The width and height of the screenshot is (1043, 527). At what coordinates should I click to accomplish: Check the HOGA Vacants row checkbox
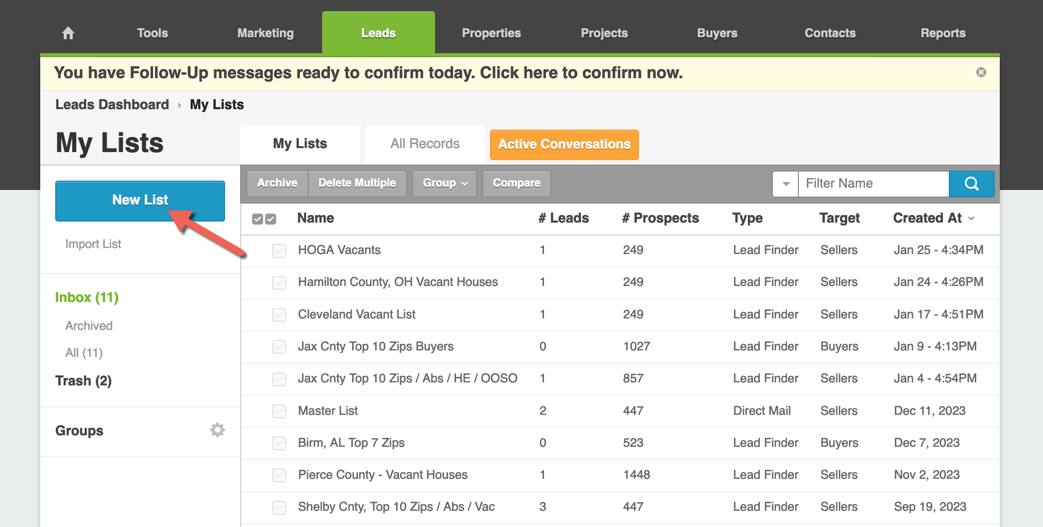click(x=279, y=251)
